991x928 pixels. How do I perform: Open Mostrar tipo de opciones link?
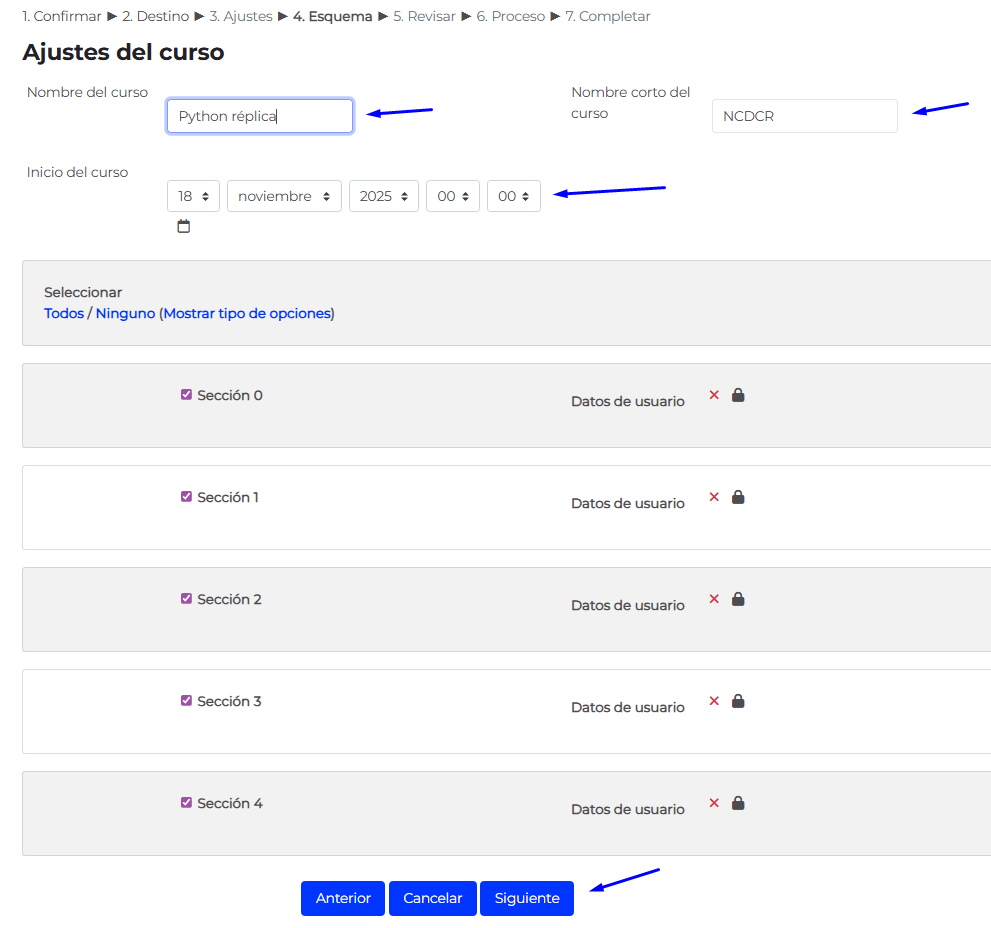[246, 313]
